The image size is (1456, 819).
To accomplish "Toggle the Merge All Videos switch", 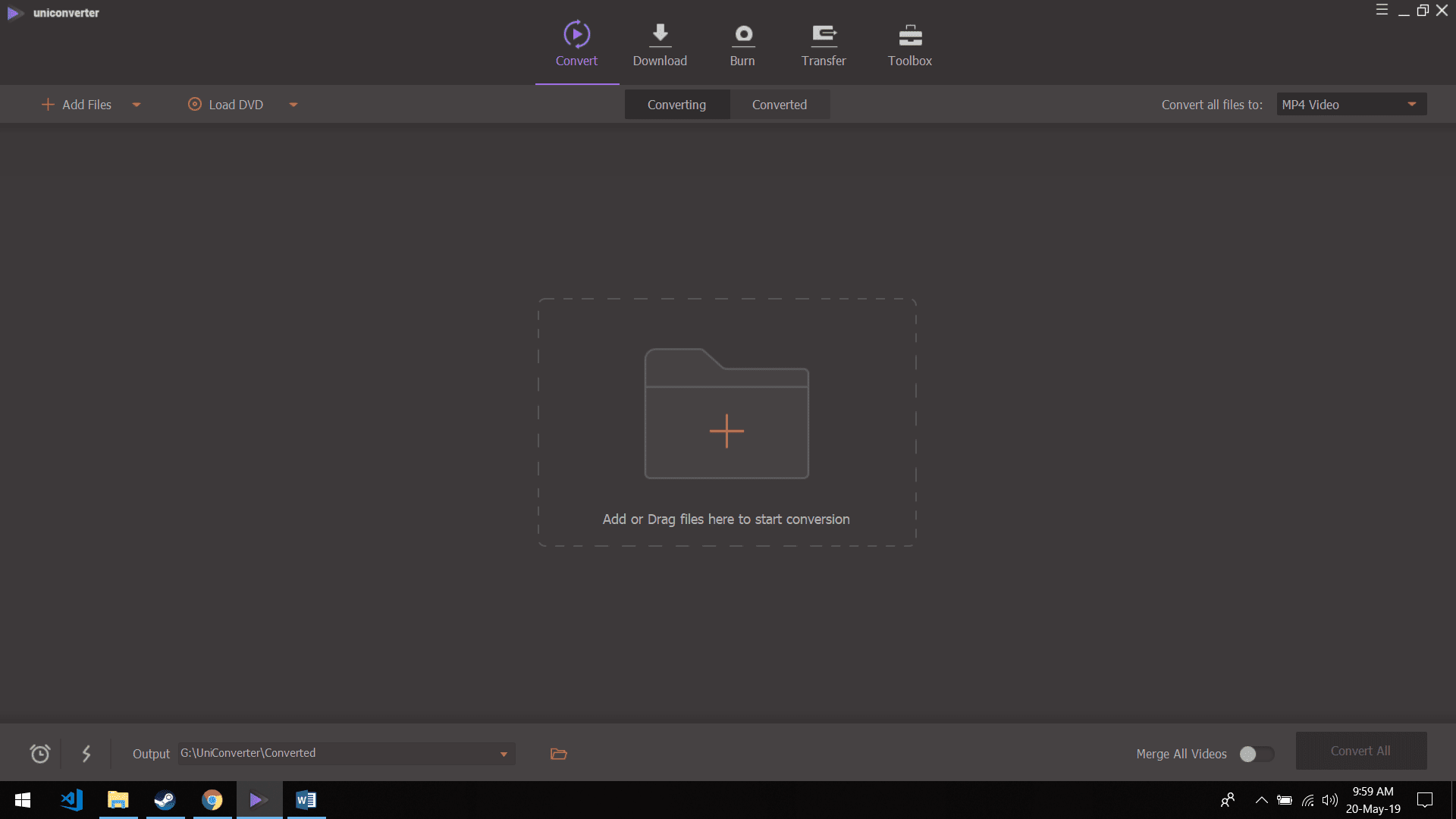I will click(x=1256, y=754).
